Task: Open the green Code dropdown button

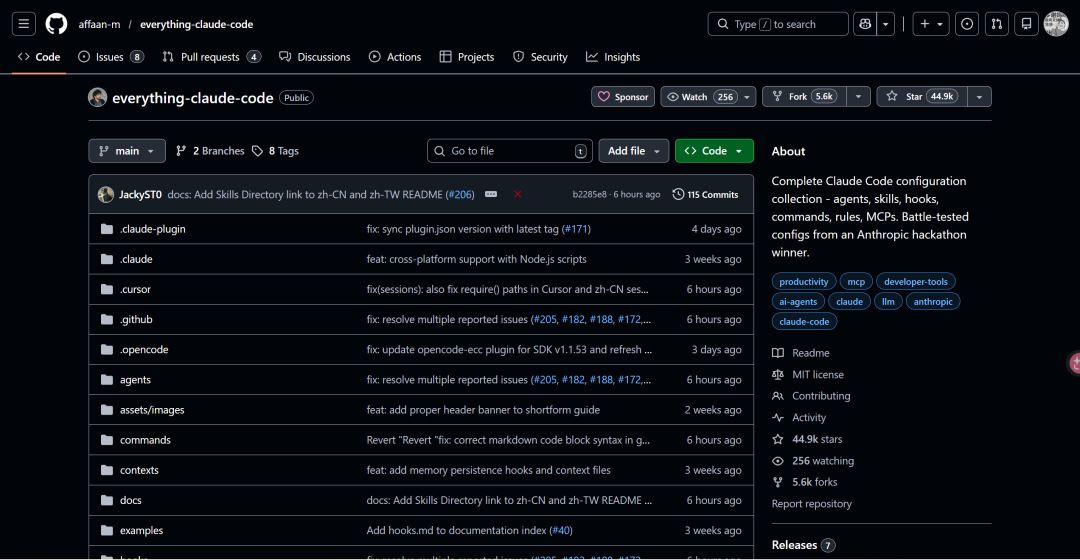Action: tap(714, 151)
